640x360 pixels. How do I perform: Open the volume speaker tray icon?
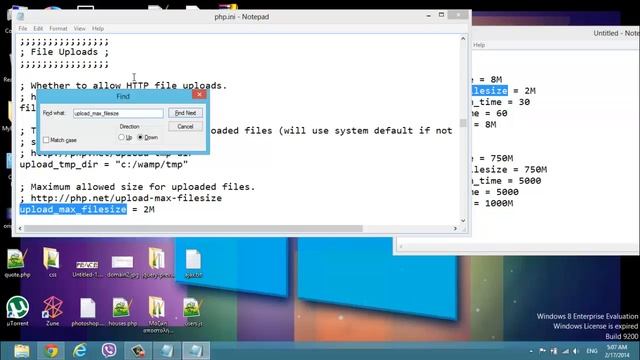click(x=576, y=351)
